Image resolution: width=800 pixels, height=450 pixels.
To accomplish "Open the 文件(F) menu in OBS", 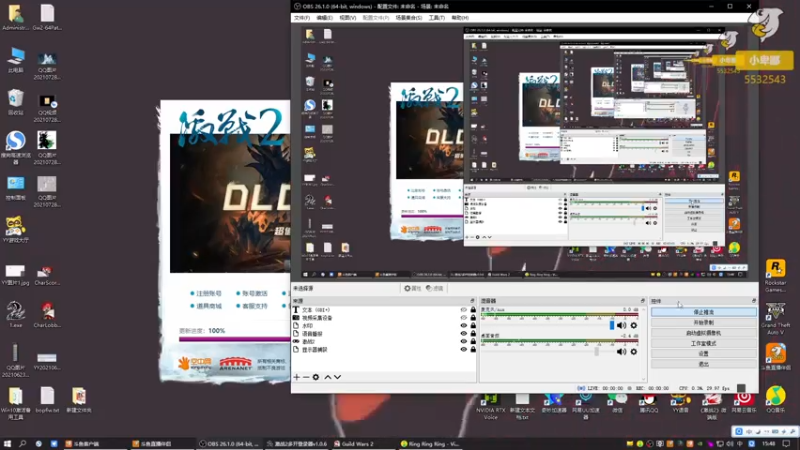I will point(302,18).
